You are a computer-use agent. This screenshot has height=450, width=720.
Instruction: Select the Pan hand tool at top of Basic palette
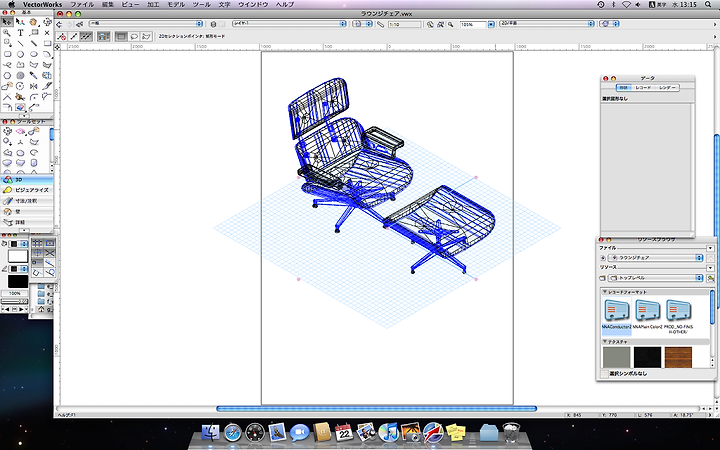pyautogui.click(x=34, y=22)
